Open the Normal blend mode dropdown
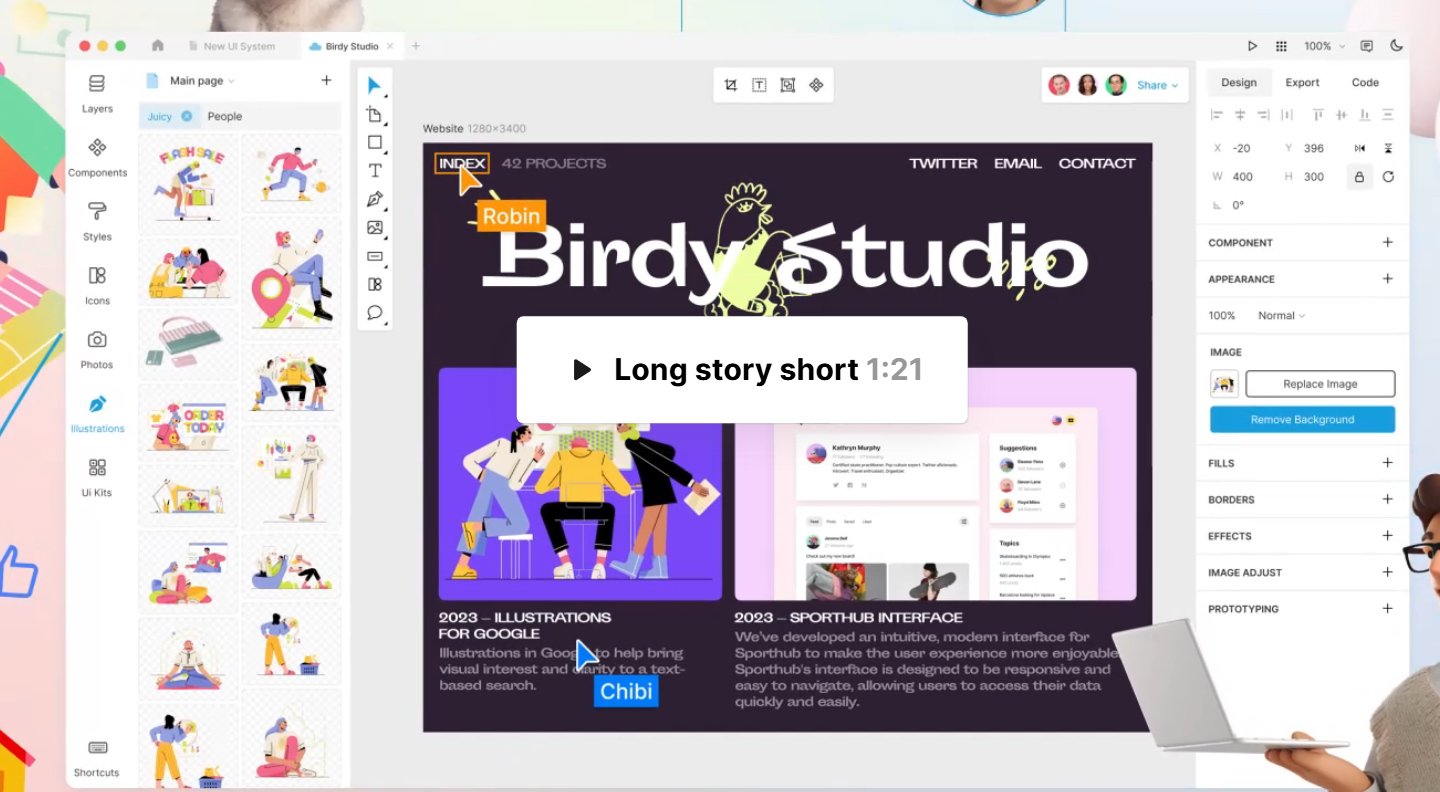Image resolution: width=1440 pixels, height=792 pixels. pyautogui.click(x=1280, y=315)
